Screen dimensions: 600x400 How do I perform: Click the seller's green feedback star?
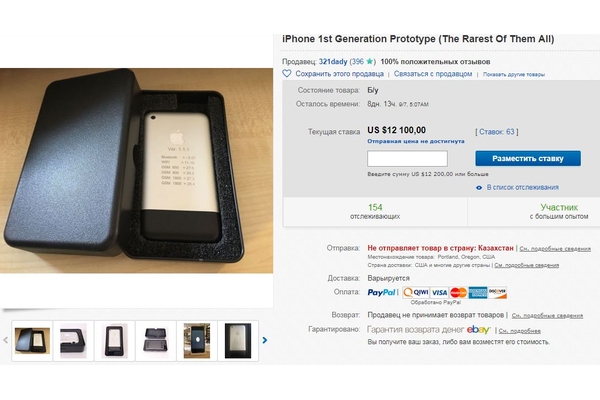[369, 61]
